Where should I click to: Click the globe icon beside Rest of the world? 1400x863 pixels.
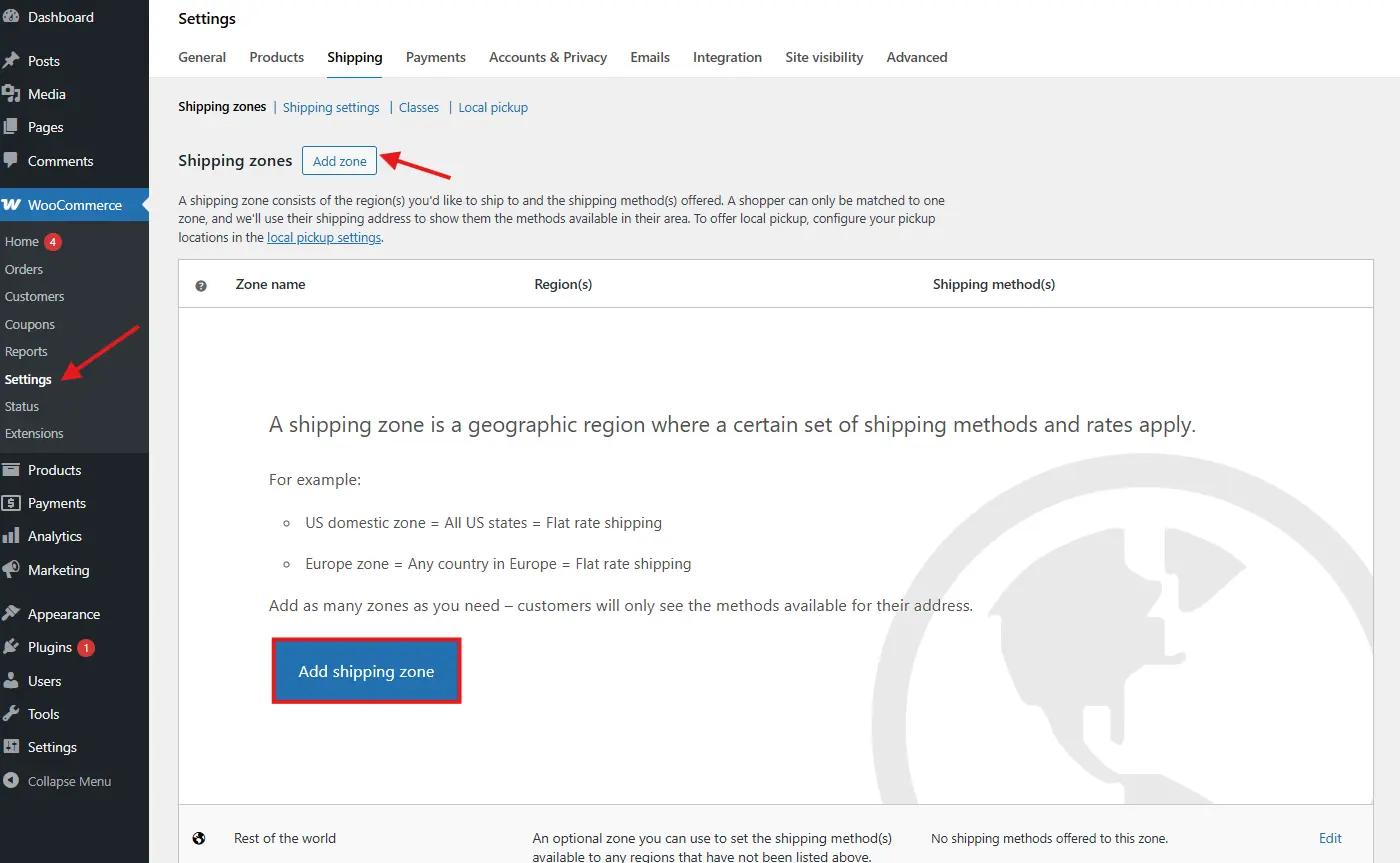(199, 838)
